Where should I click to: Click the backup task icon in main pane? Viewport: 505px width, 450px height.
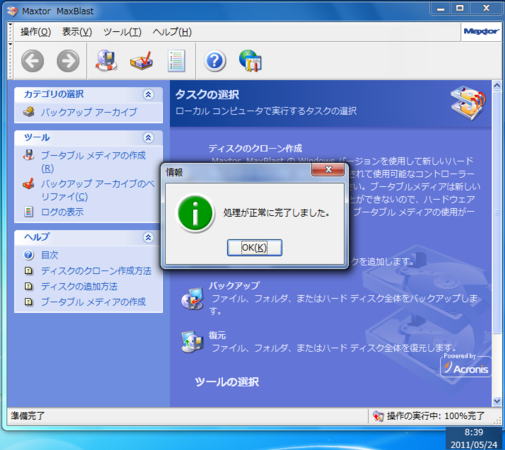tap(192, 298)
